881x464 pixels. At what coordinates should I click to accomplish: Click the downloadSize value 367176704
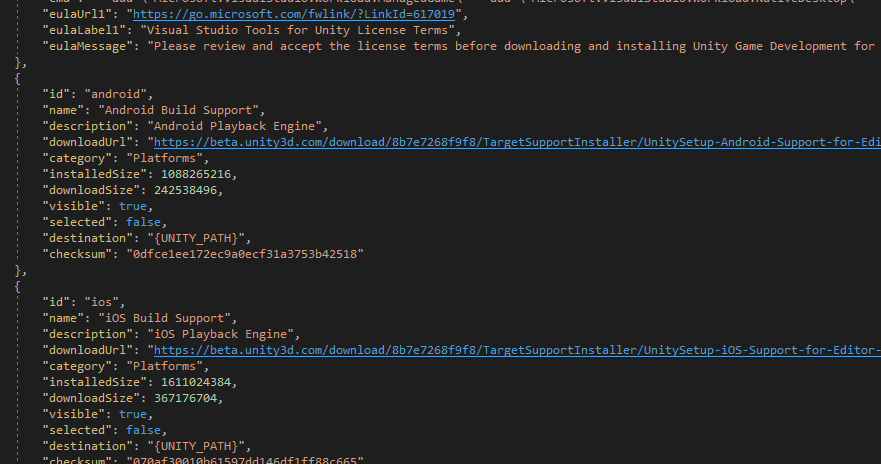pyautogui.click(x=185, y=398)
